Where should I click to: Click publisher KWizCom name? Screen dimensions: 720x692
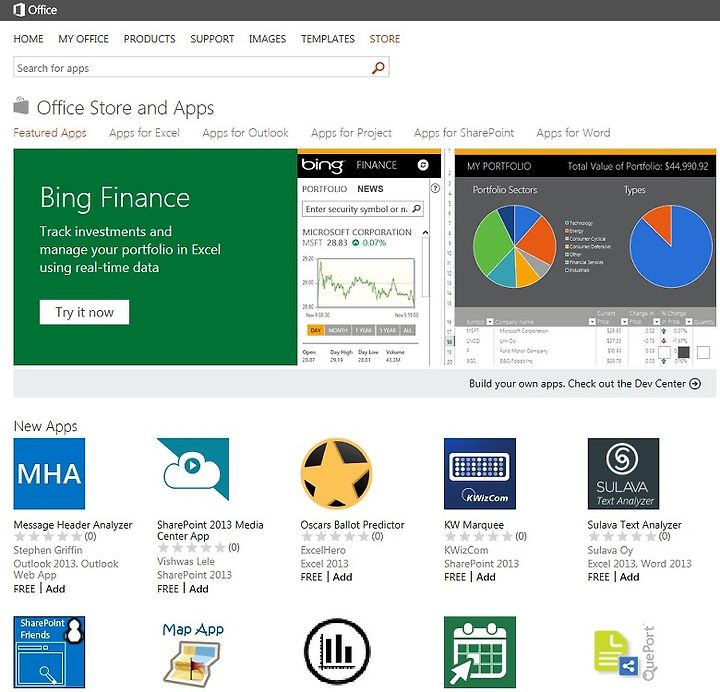point(466,550)
